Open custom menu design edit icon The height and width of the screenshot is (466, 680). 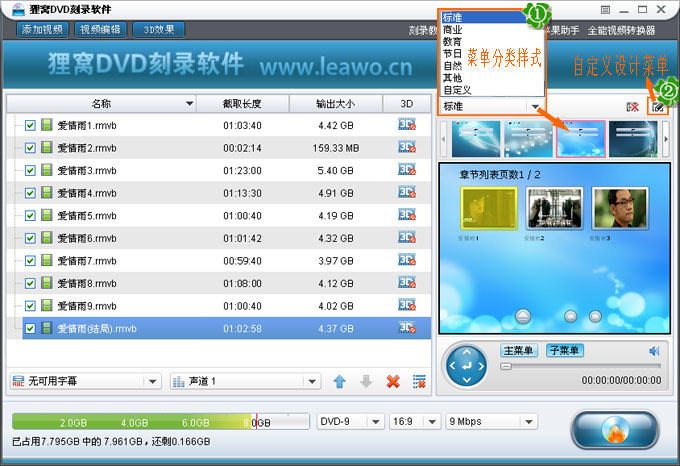click(x=658, y=107)
